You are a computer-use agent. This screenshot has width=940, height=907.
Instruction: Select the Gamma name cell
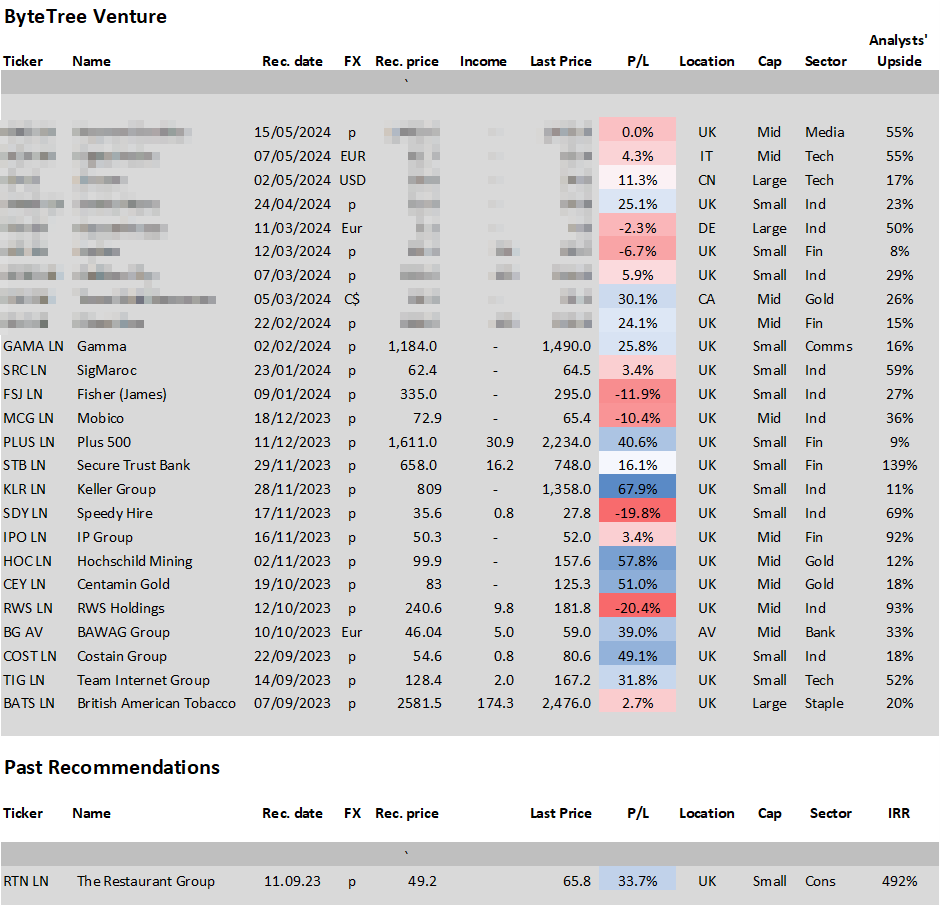click(102, 346)
